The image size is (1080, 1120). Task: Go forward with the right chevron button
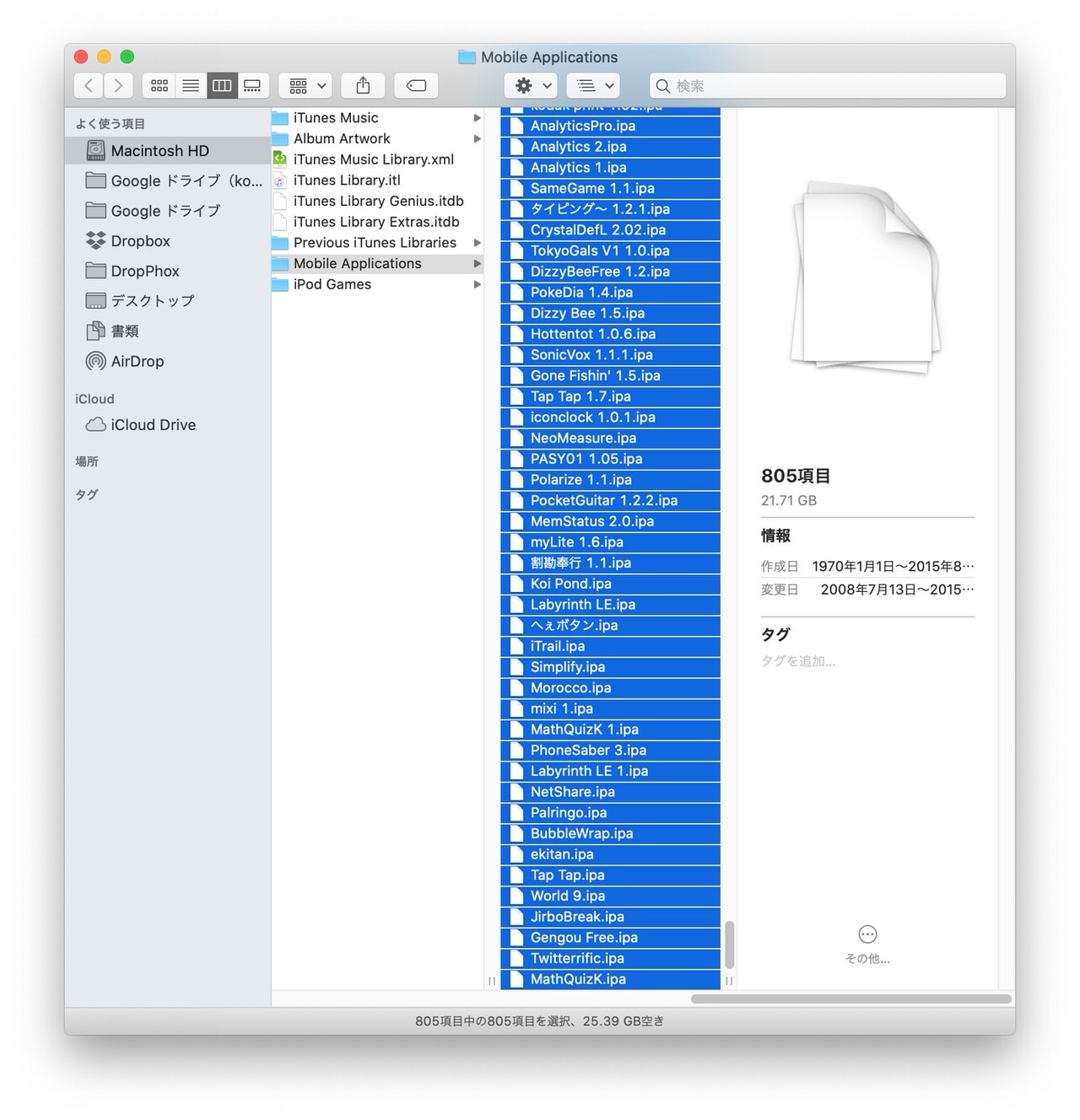(x=118, y=85)
